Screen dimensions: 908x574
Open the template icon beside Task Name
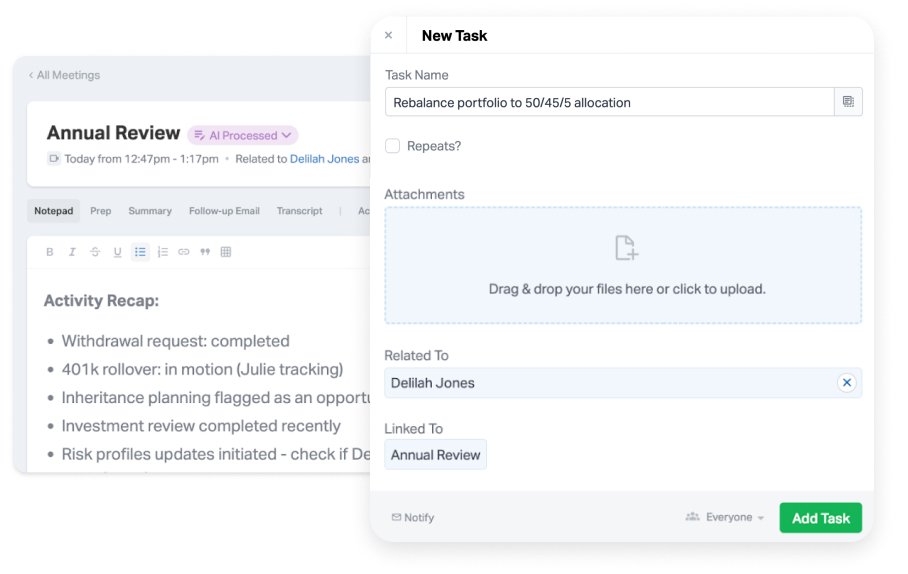click(x=848, y=102)
